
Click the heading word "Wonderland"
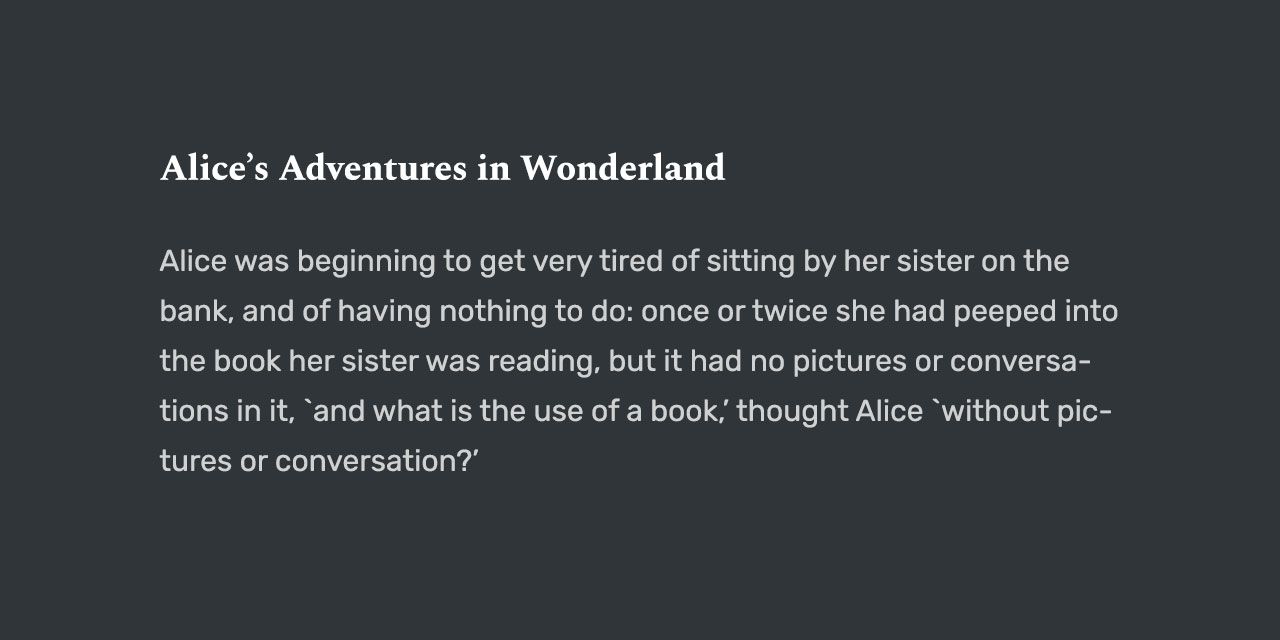[622, 168]
